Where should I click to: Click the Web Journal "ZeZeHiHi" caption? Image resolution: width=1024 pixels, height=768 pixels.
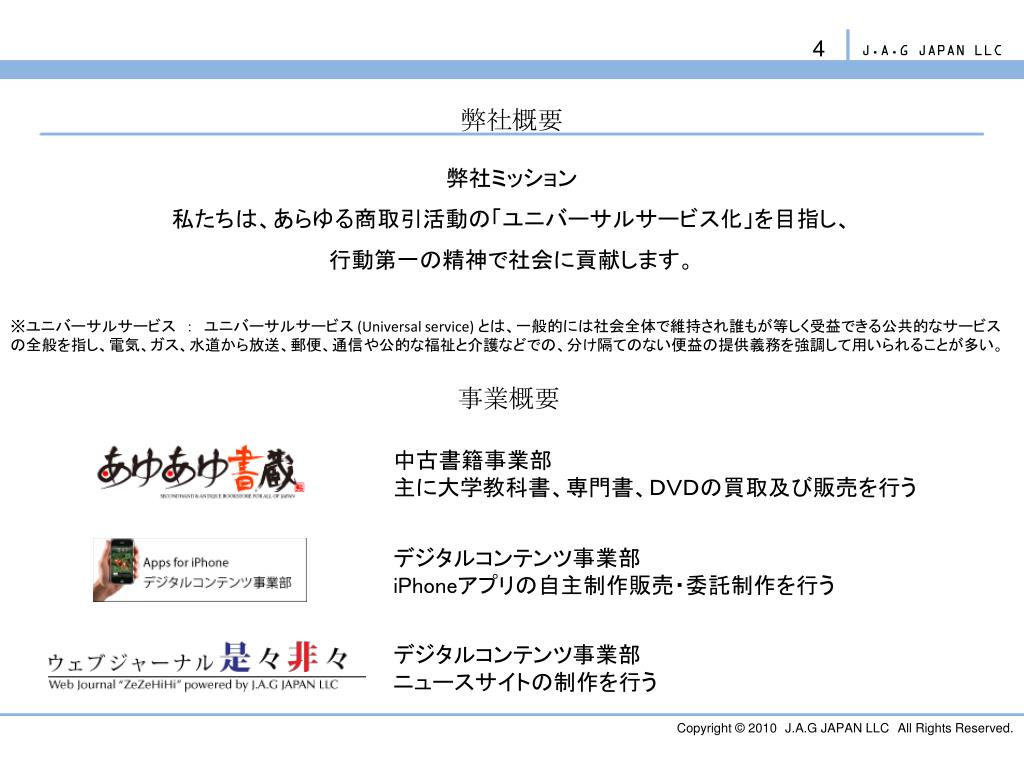[193, 684]
